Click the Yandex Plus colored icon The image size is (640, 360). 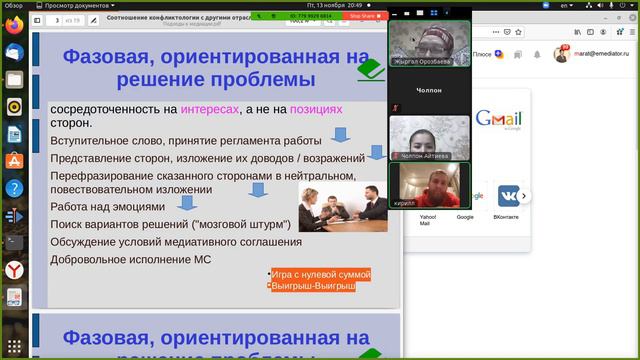(x=499, y=54)
